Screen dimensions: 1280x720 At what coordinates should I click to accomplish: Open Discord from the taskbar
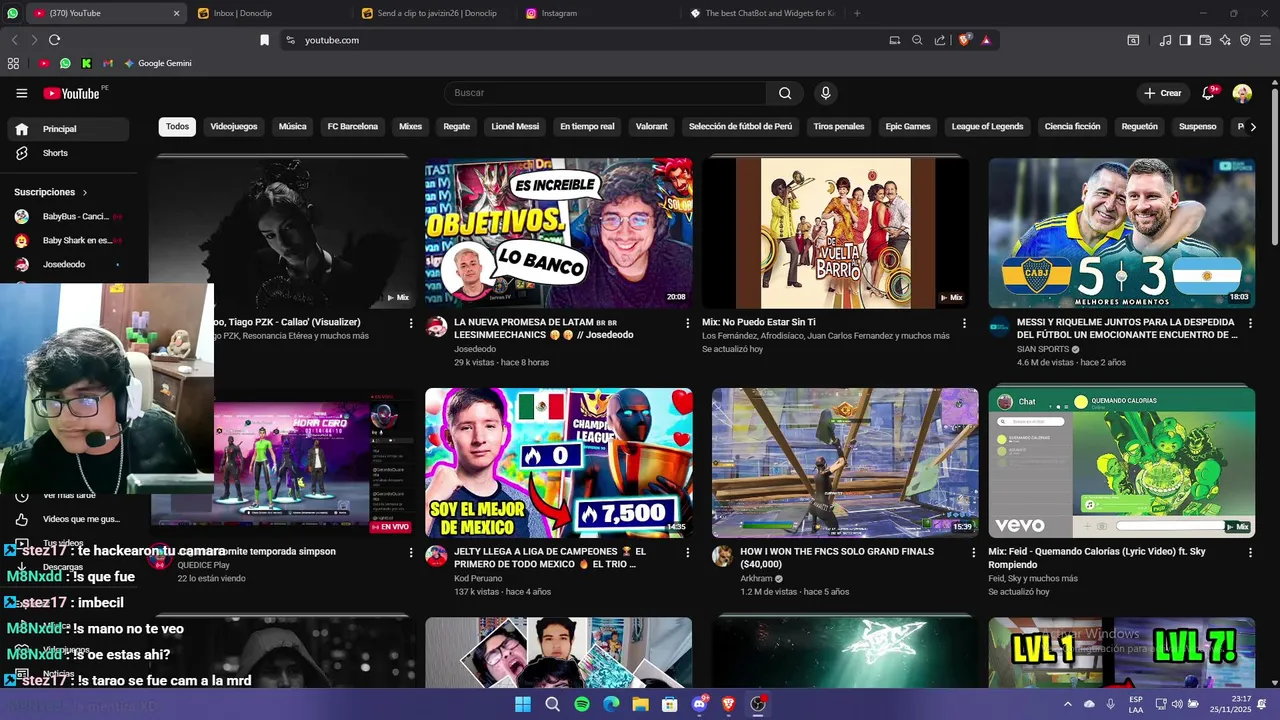[x=699, y=704]
